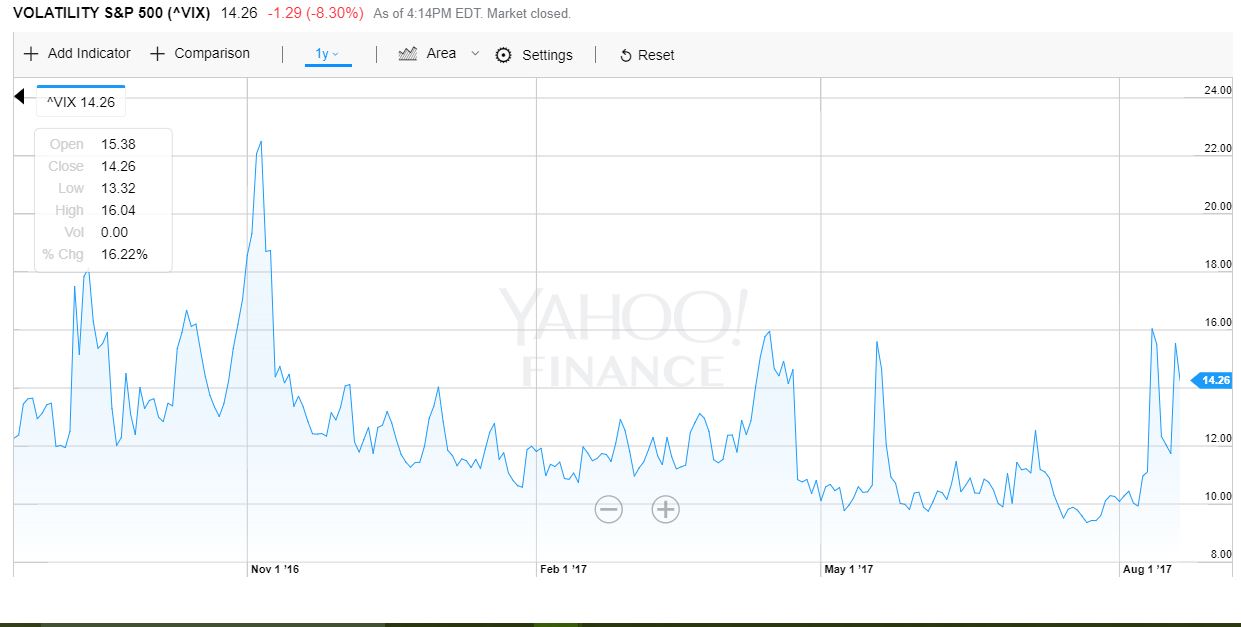The image size is (1241, 627).
Task: Click the Nov 1 '16 axis label
Action: click(x=275, y=569)
